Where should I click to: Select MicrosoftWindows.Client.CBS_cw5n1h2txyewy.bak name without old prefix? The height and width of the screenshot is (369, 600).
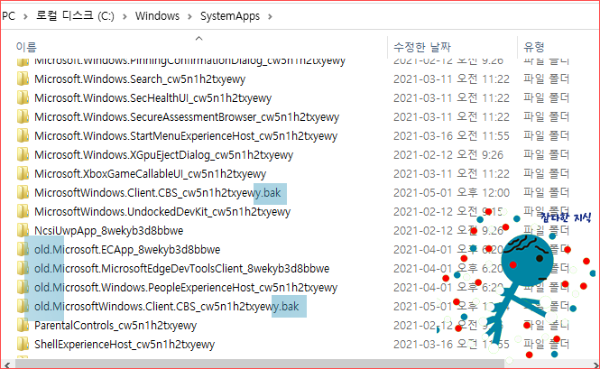[158, 193]
